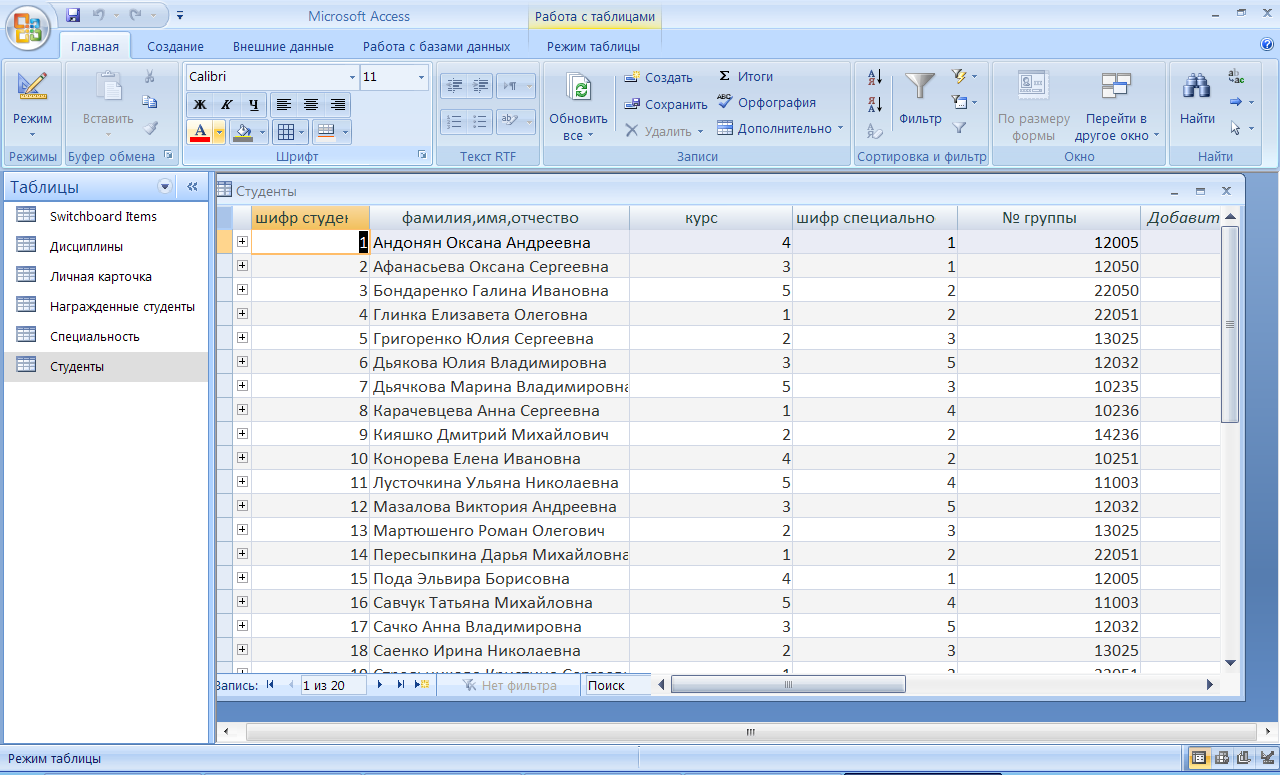Toggle italic text formatting
The image size is (1280, 775).
coord(226,104)
